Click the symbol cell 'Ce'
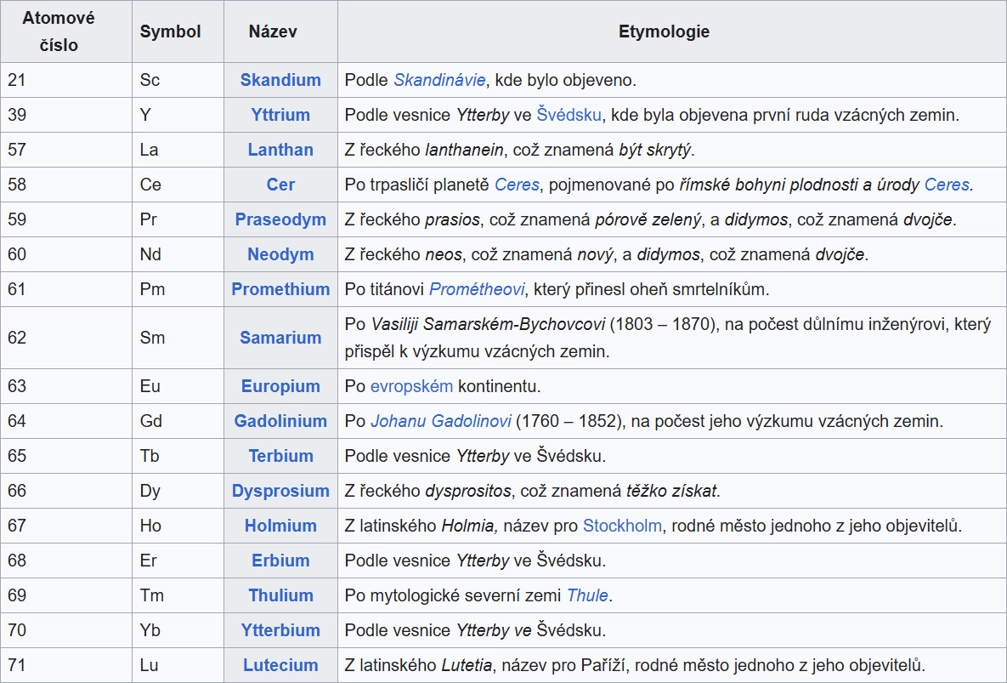 point(178,184)
